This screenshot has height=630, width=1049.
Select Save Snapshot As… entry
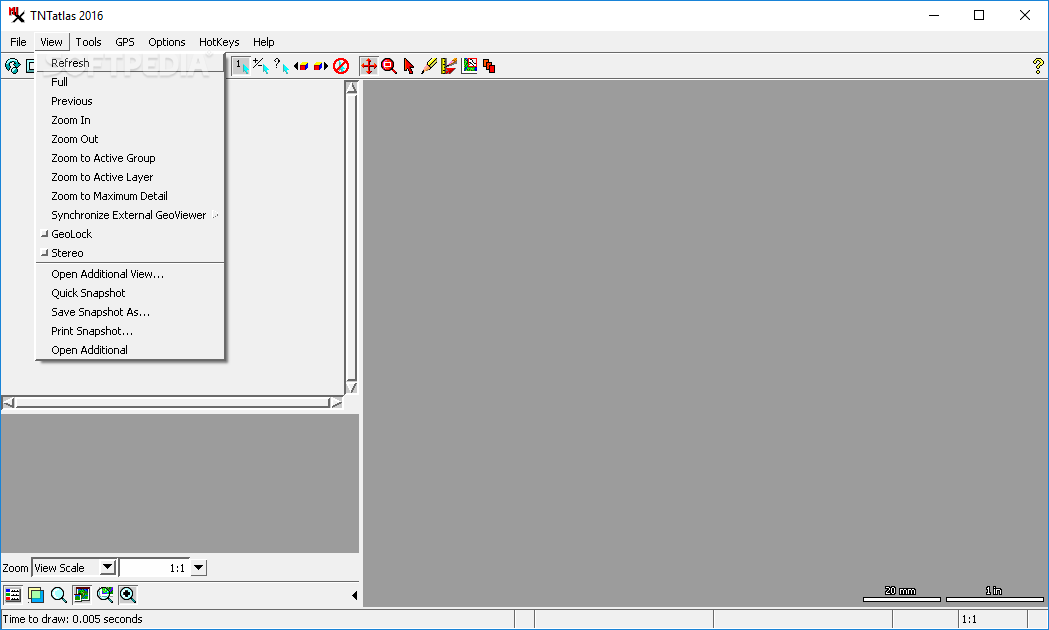point(130,312)
